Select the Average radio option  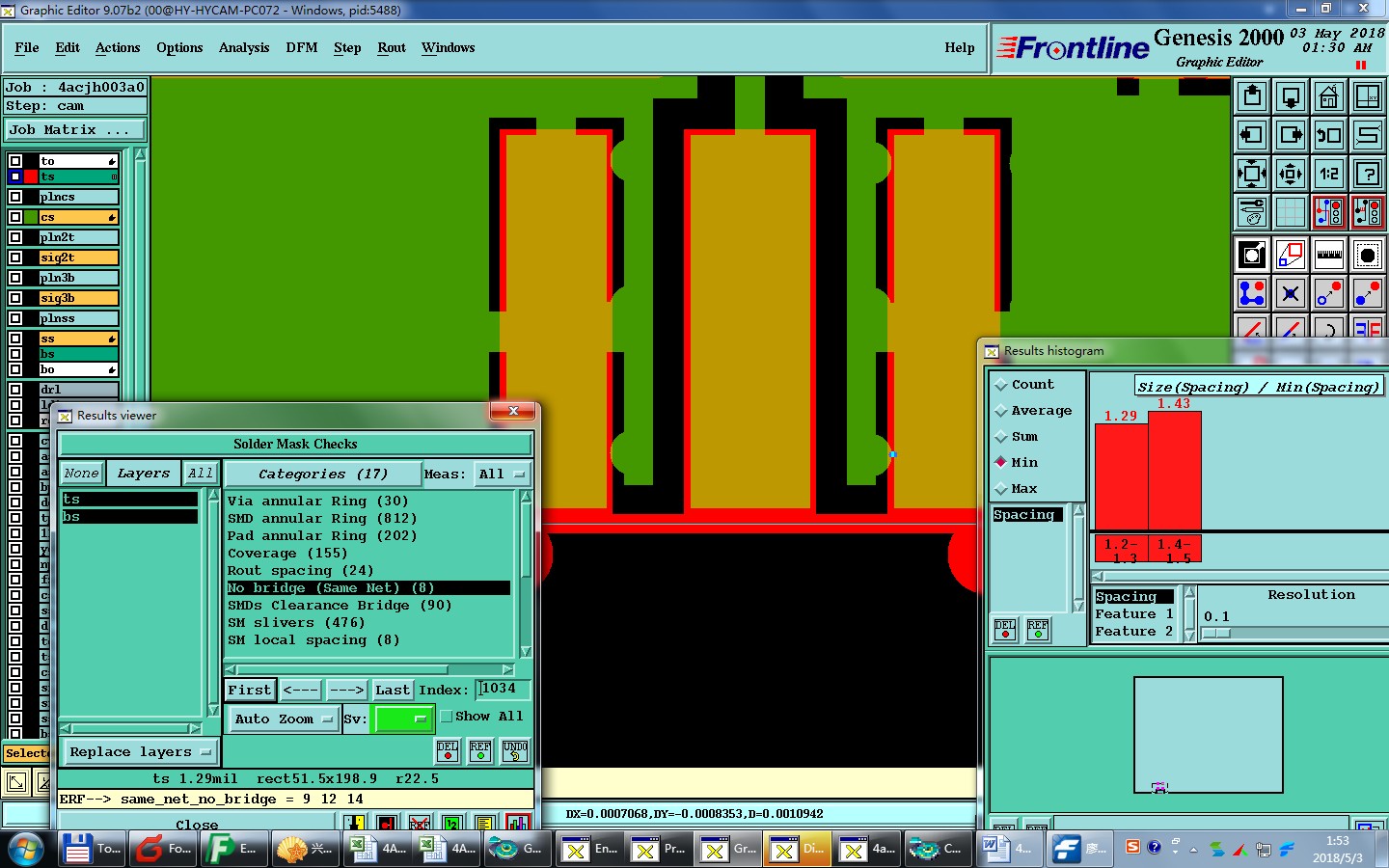coord(1001,411)
